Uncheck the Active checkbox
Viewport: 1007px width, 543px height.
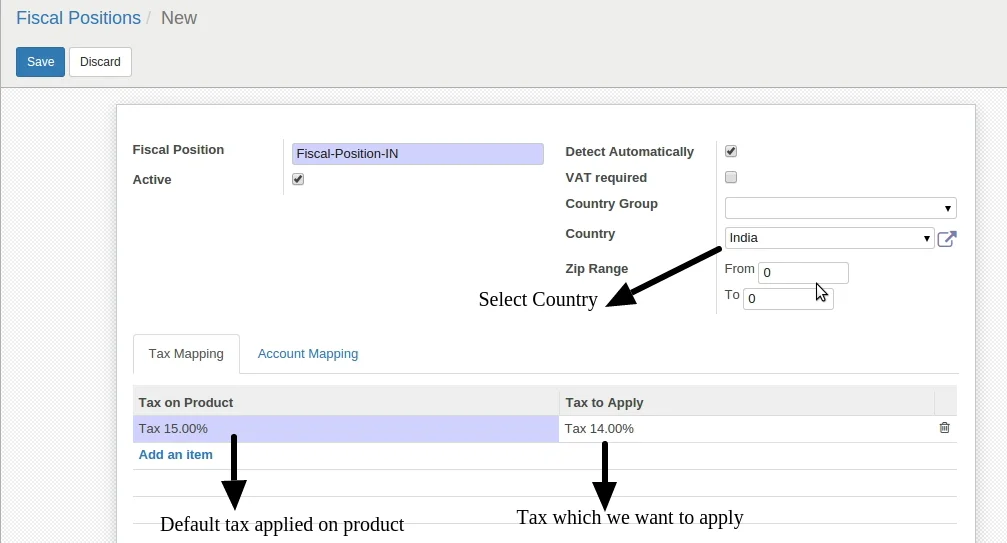coord(298,180)
